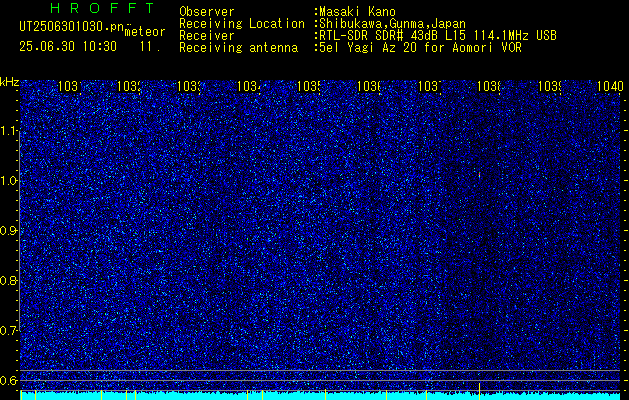Select the observer name Masaki Kano
Viewport: 629px width, 400px height.
(357, 12)
